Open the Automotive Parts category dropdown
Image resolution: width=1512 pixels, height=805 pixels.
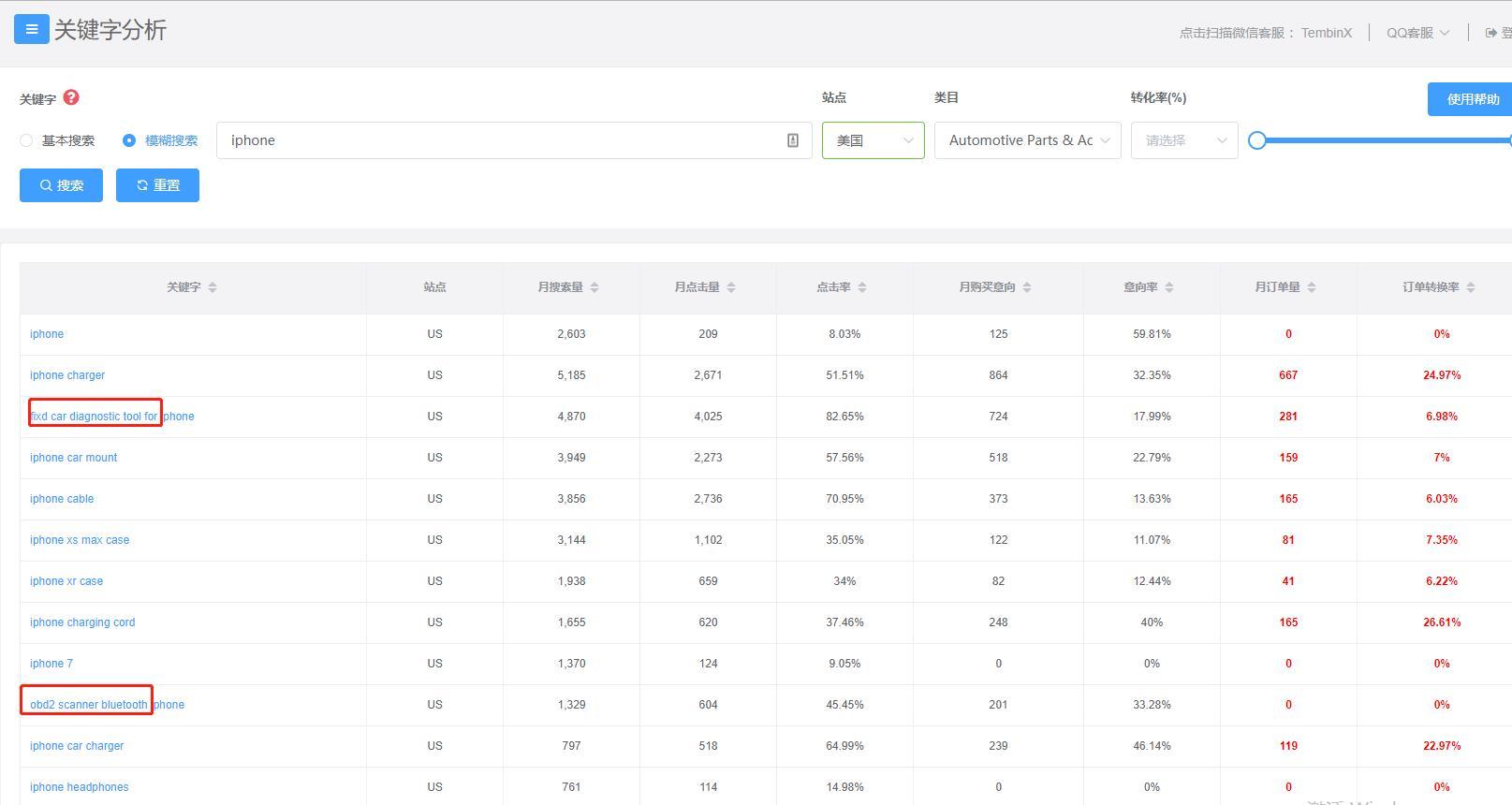[x=1028, y=140]
